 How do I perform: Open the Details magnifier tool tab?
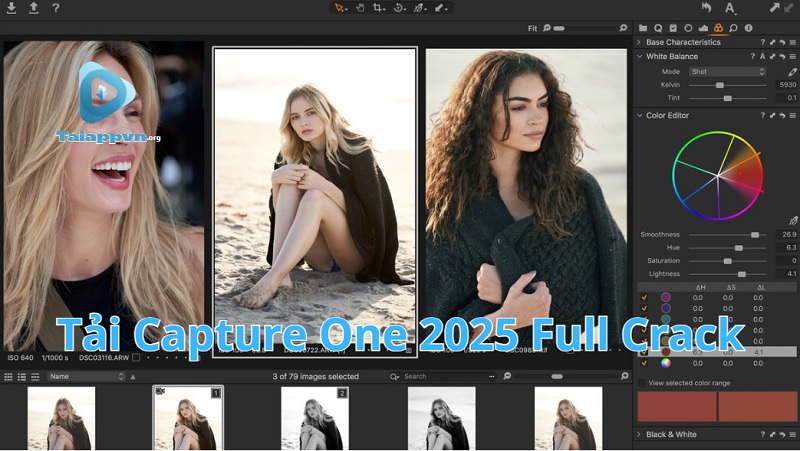coord(733,28)
